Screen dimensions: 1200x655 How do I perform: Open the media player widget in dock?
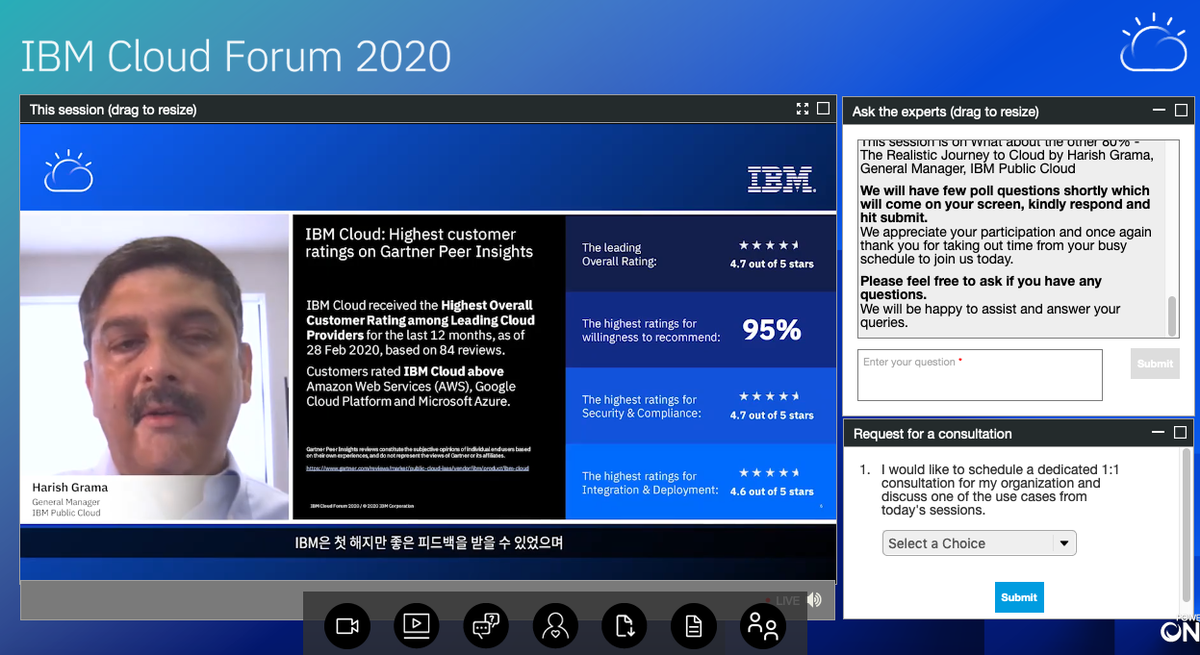click(416, 627)
